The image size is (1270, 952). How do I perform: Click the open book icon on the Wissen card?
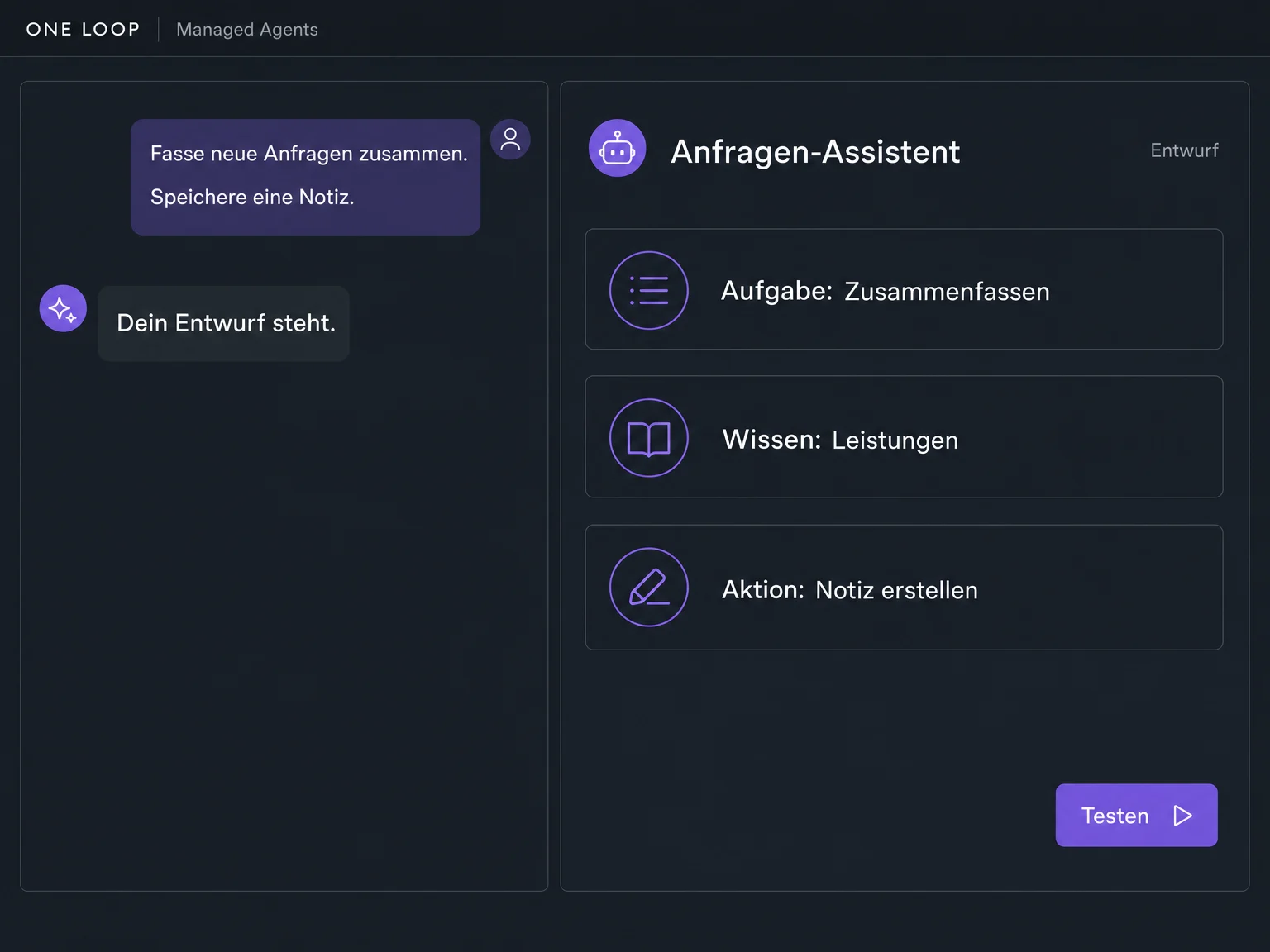pyautogui.click(x=649, y=438)
